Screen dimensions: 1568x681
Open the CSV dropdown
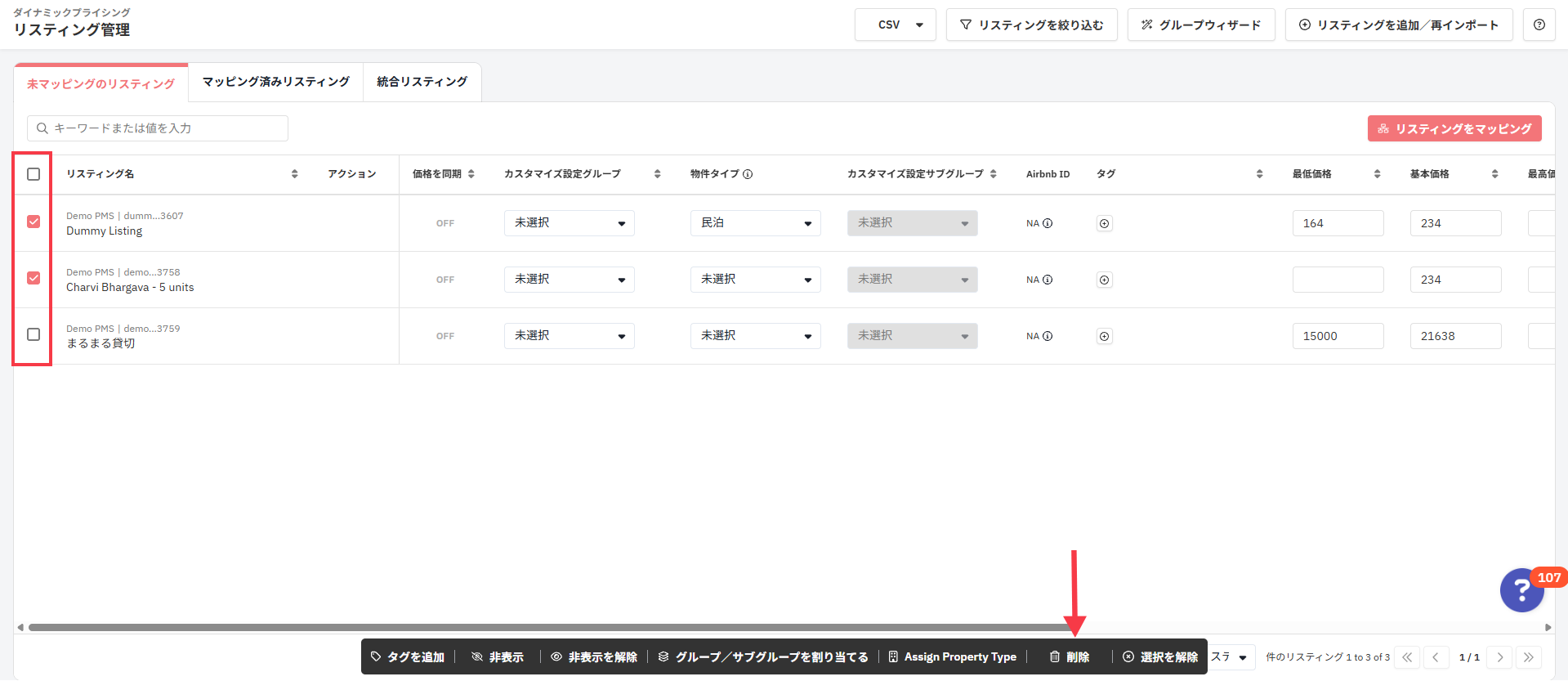[x=896, y=25]
